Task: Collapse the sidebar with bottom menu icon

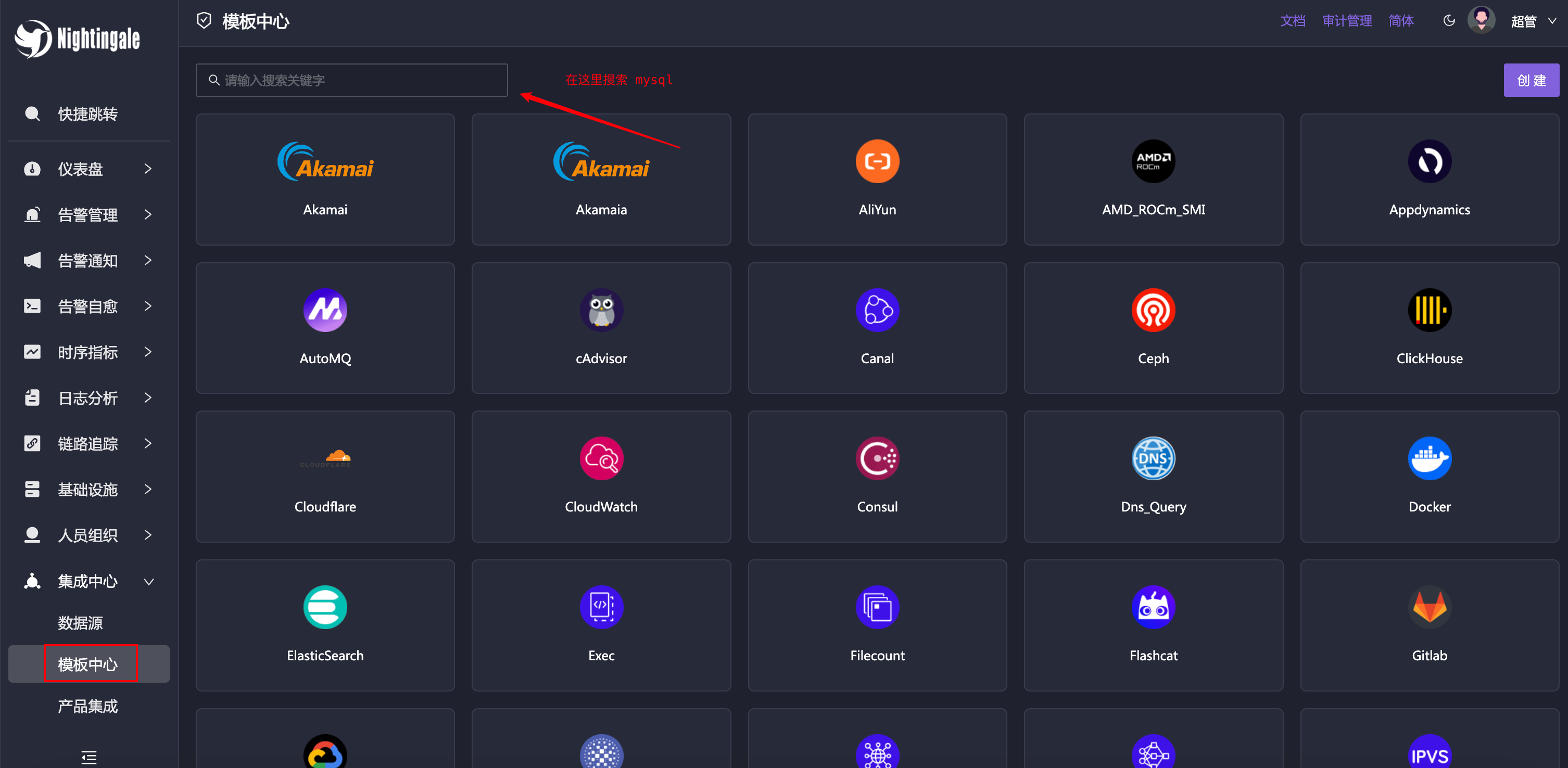Action: [89, 757]
